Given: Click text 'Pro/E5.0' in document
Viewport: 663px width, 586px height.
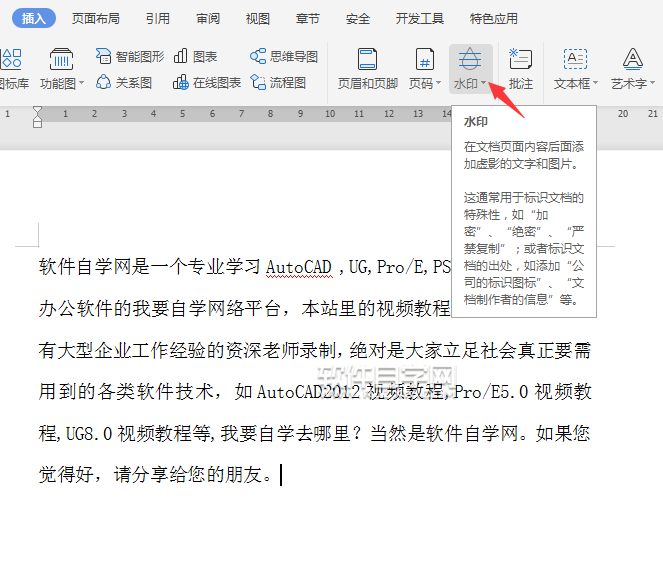Looking at the screenshot, I should click(x=491, y=392).
